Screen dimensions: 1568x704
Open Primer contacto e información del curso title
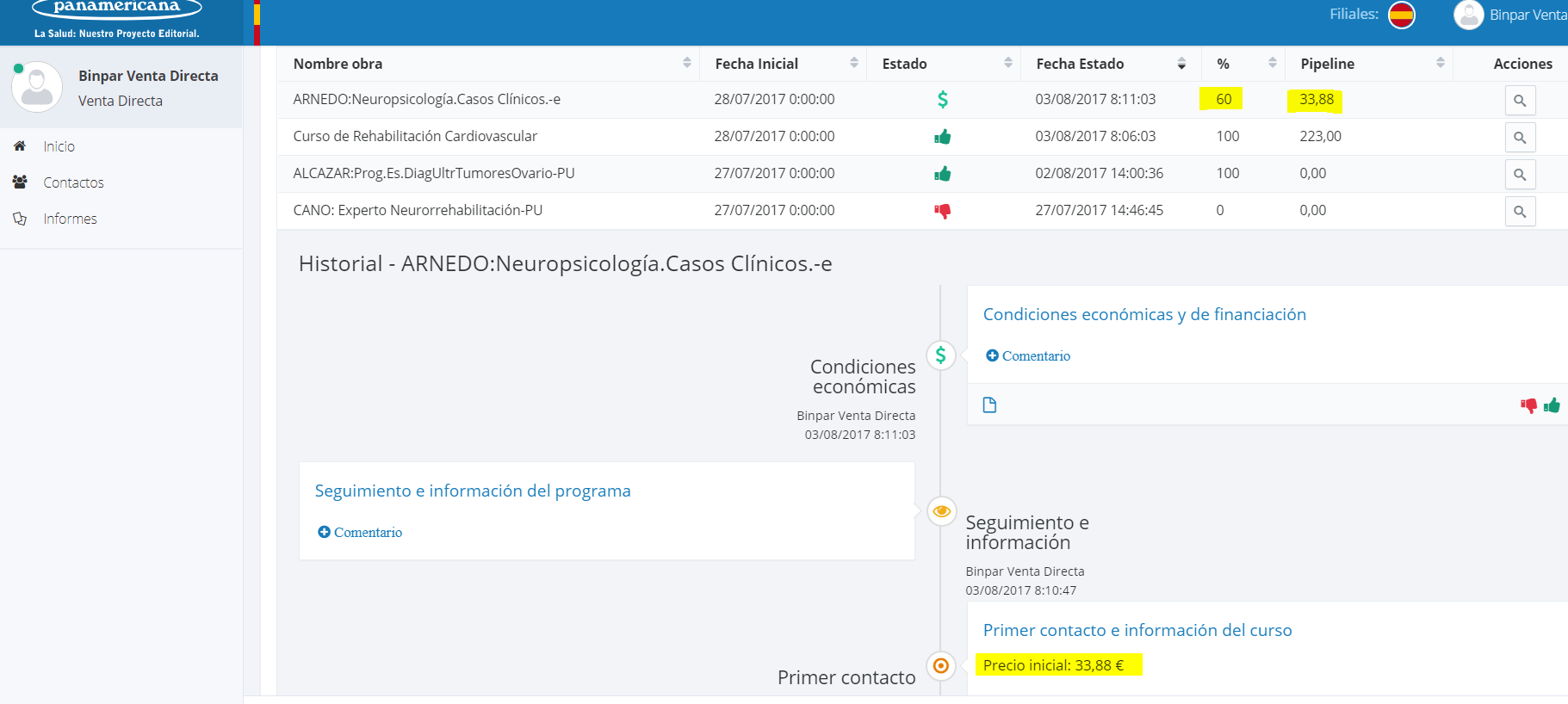(1137, 630)
